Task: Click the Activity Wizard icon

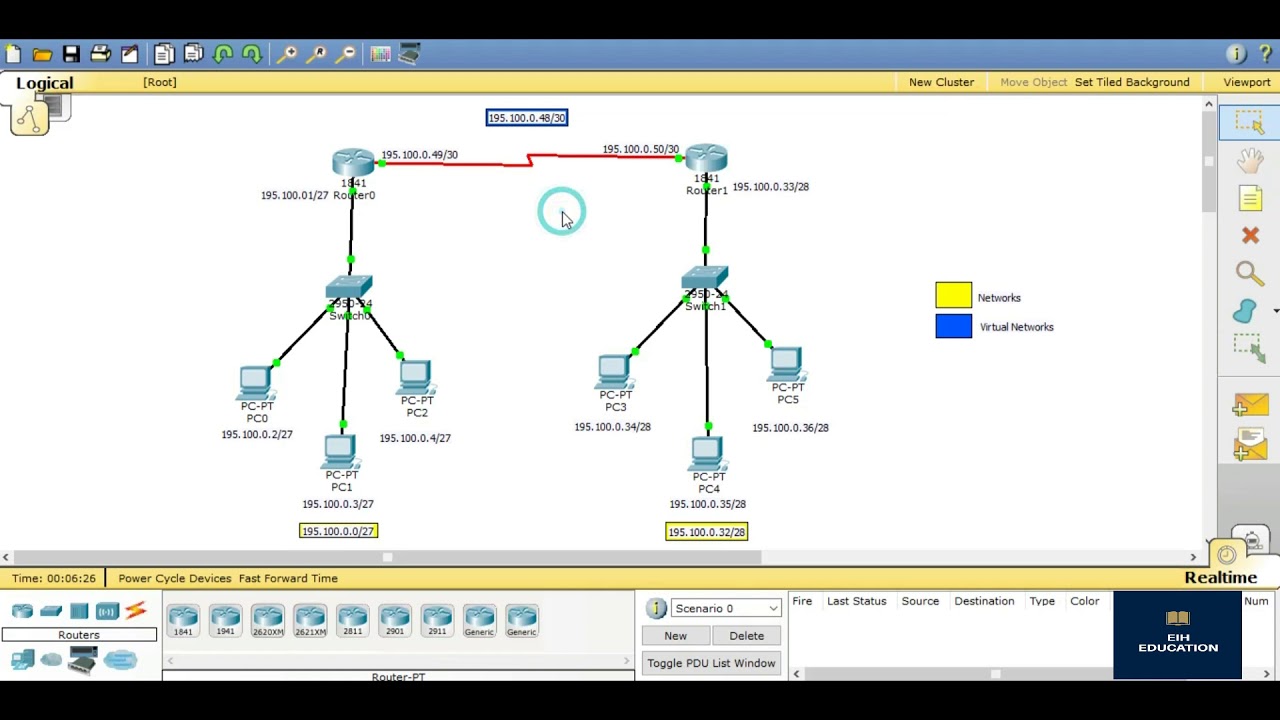Action: coord(129,54)
